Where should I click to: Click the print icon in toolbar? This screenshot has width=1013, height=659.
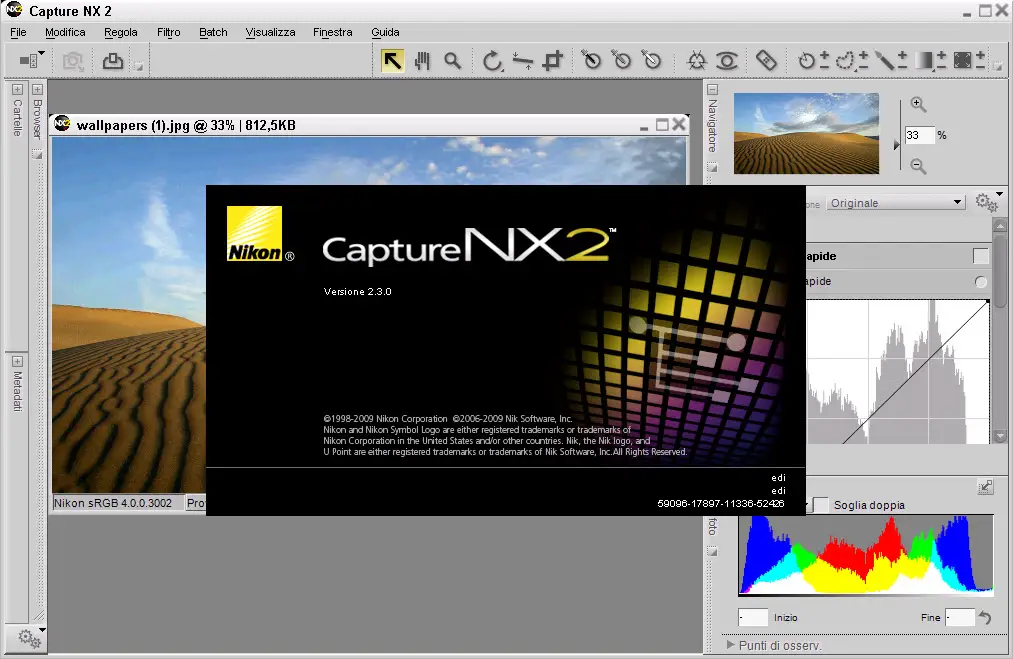113,61
